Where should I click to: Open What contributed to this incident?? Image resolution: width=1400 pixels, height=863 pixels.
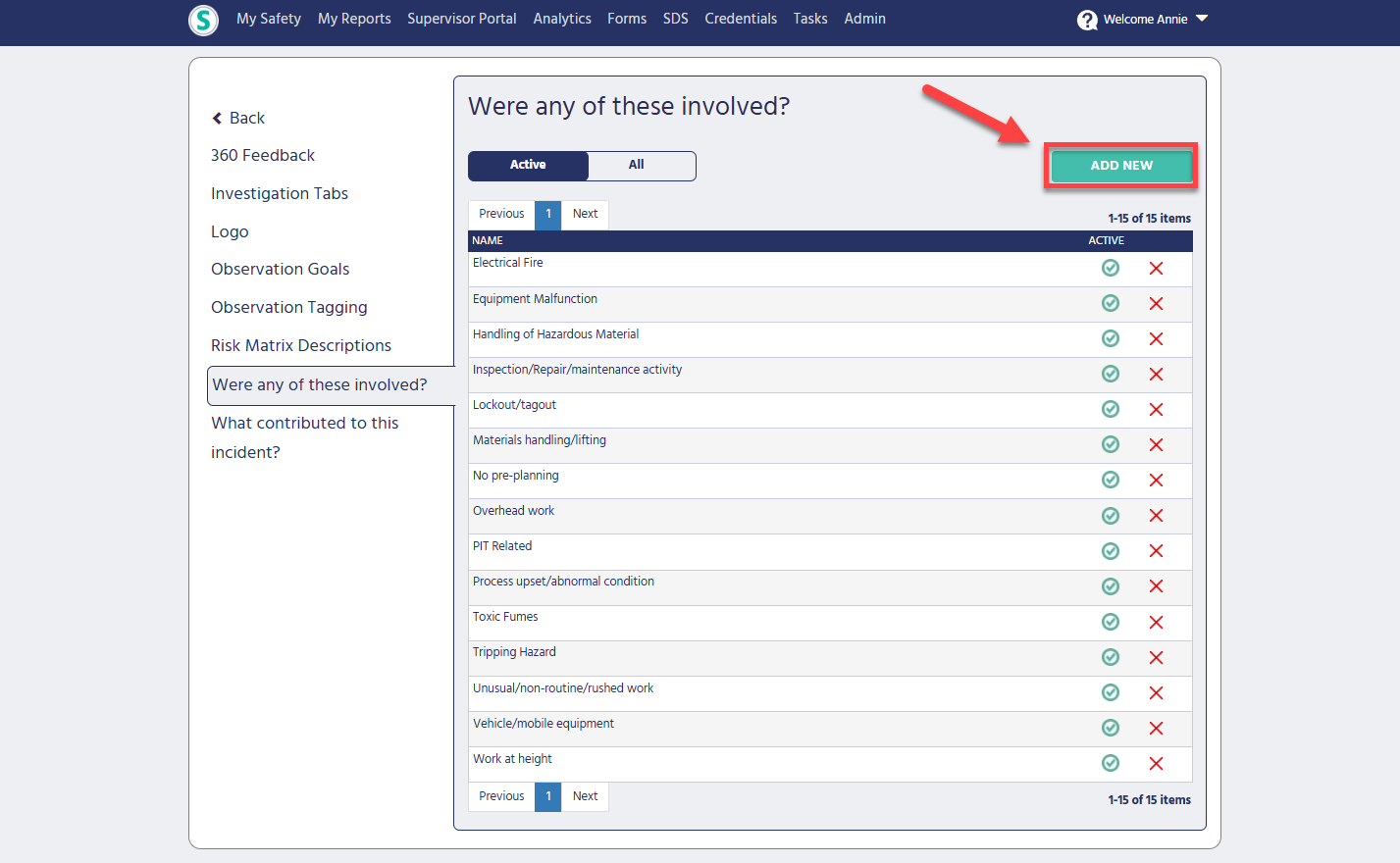[305, 437]
